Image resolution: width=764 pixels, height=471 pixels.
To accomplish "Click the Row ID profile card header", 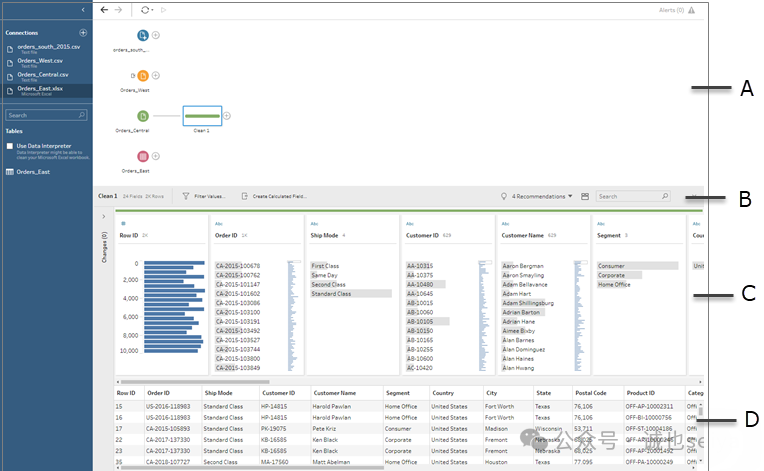I will [x=129, y=235].
